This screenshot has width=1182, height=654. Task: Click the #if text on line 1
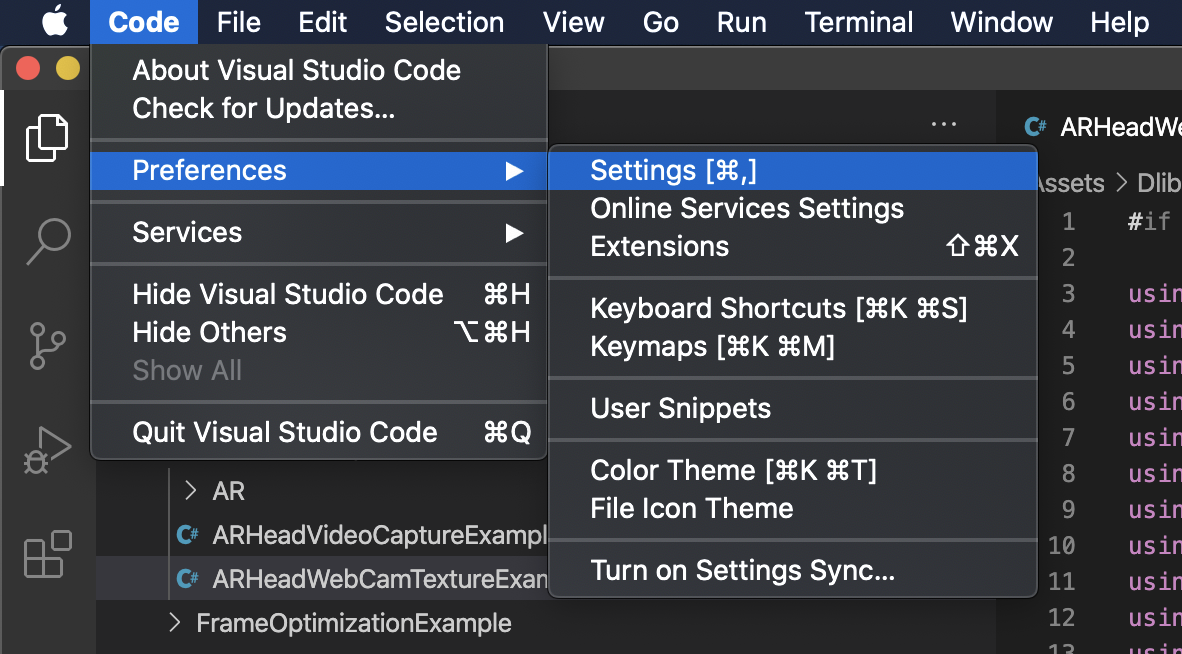click(x=1149, y=222)
